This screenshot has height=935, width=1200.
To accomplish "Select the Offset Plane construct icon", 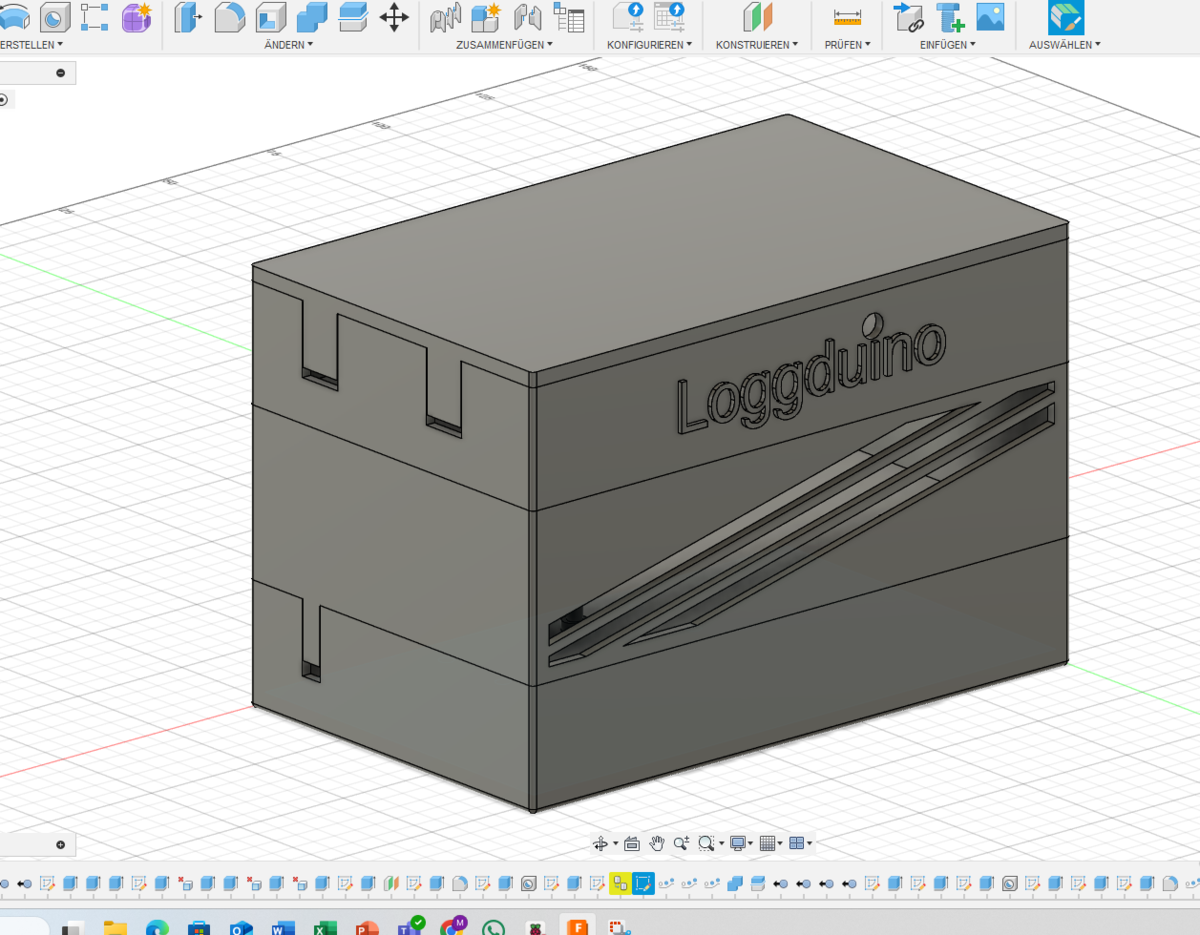I will tap(757, 16).
